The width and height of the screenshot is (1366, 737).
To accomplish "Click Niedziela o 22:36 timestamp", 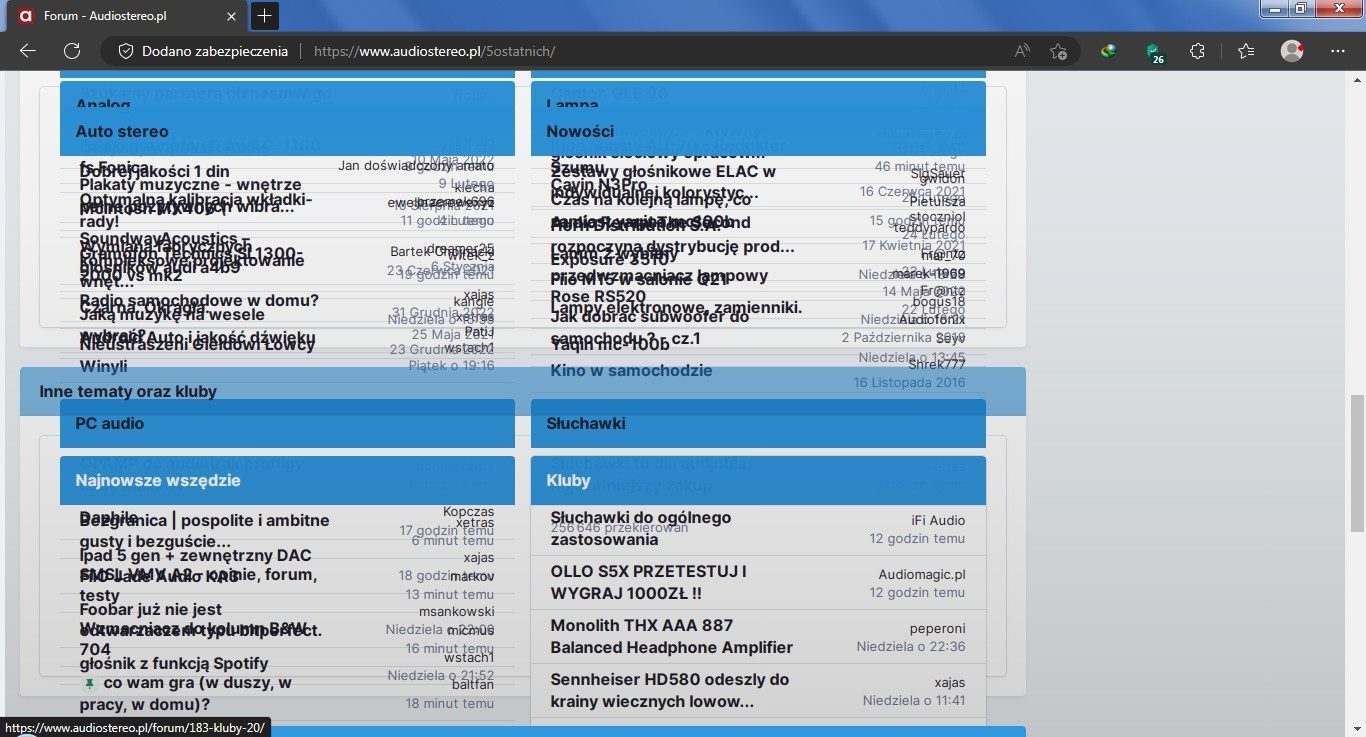I will coord(911,646).
